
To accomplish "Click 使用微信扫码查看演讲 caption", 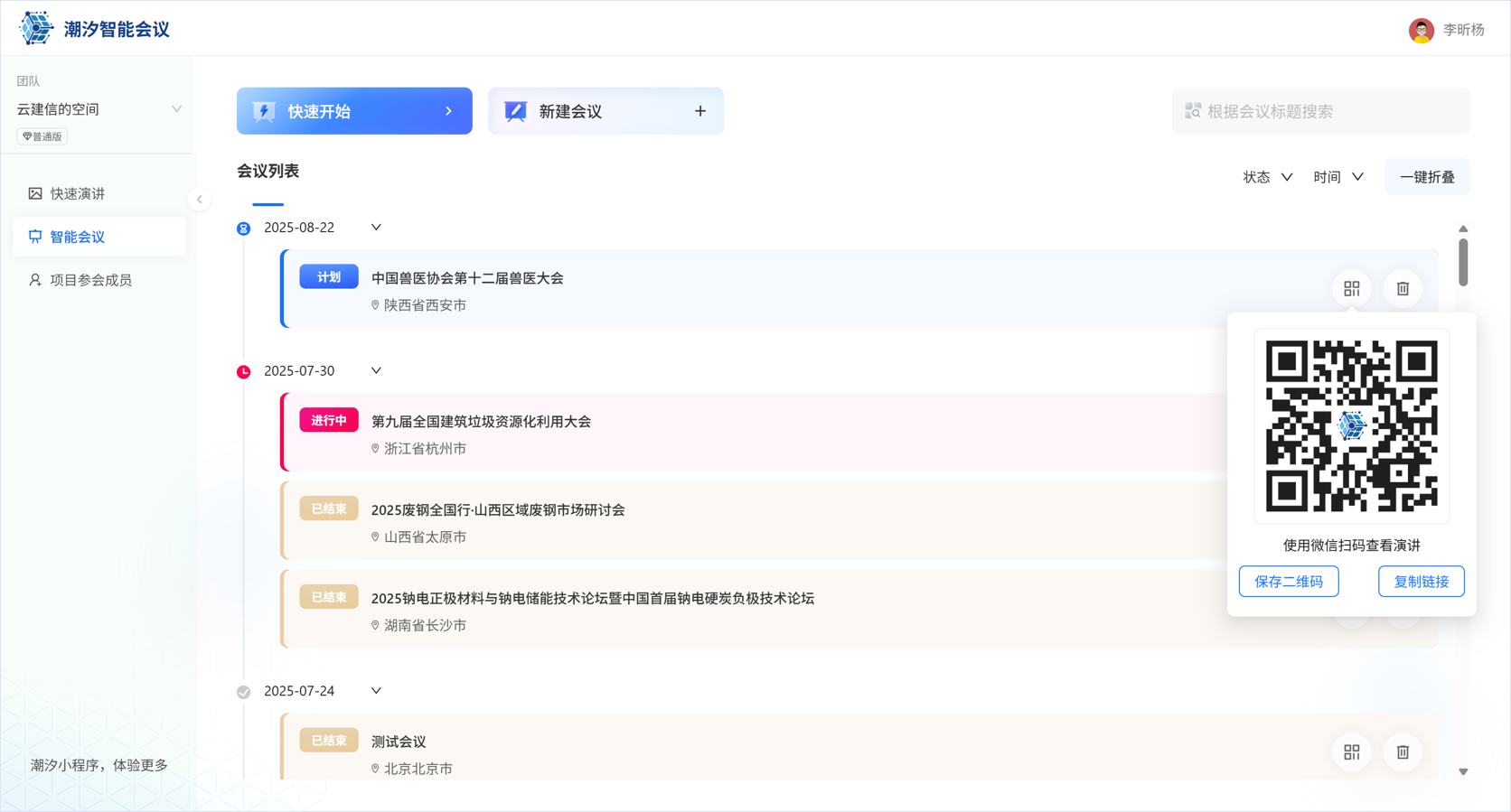I will point(1351,546).
